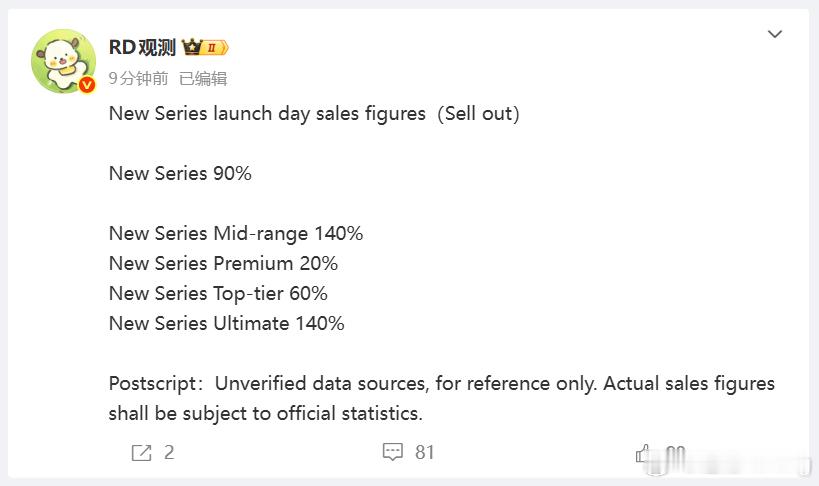Click the launch day sales figures headline
This screenshot has height=486, width=819.
[x=314, y=114]
